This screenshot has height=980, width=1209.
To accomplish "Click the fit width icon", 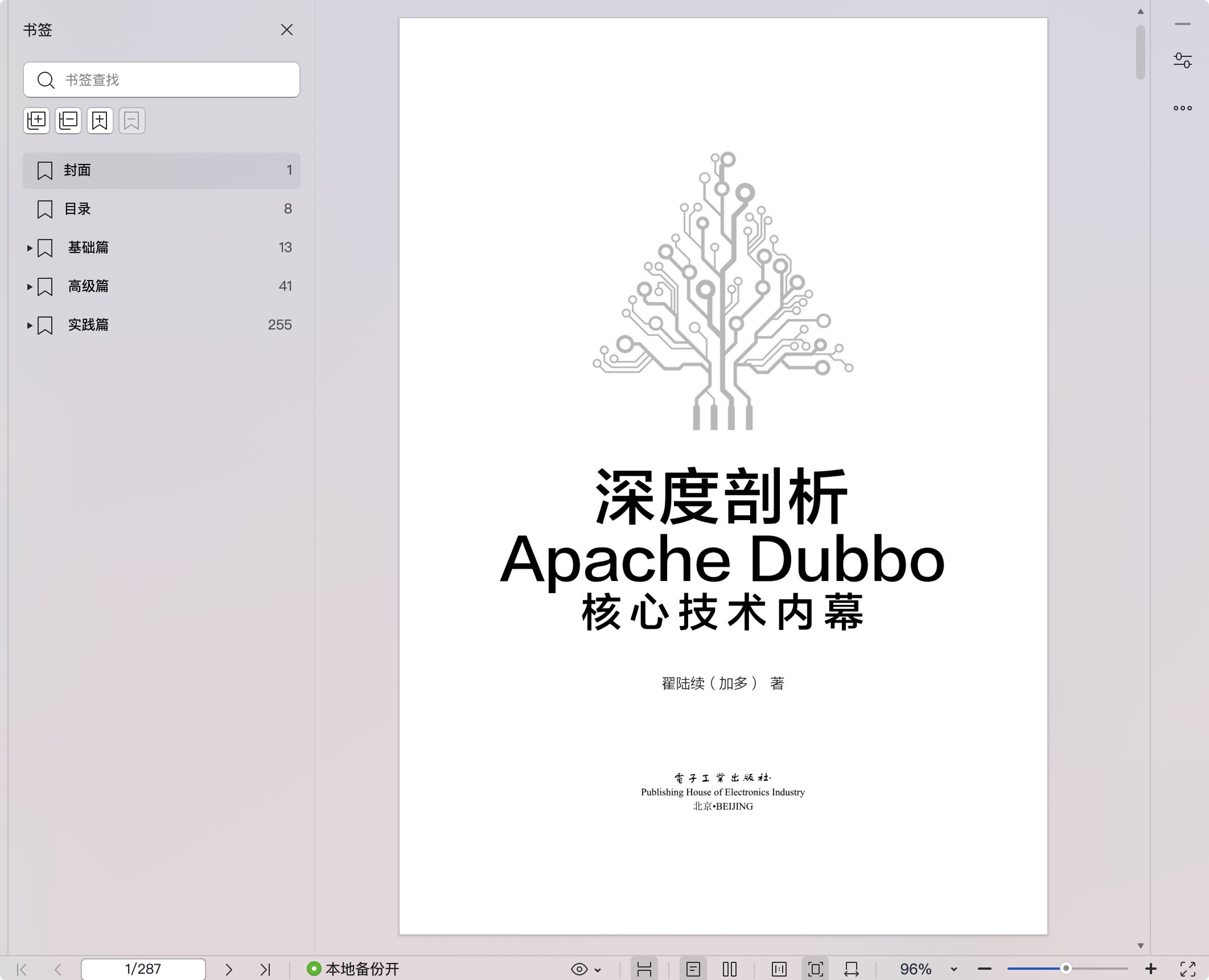I will click(x=852, y=969).
